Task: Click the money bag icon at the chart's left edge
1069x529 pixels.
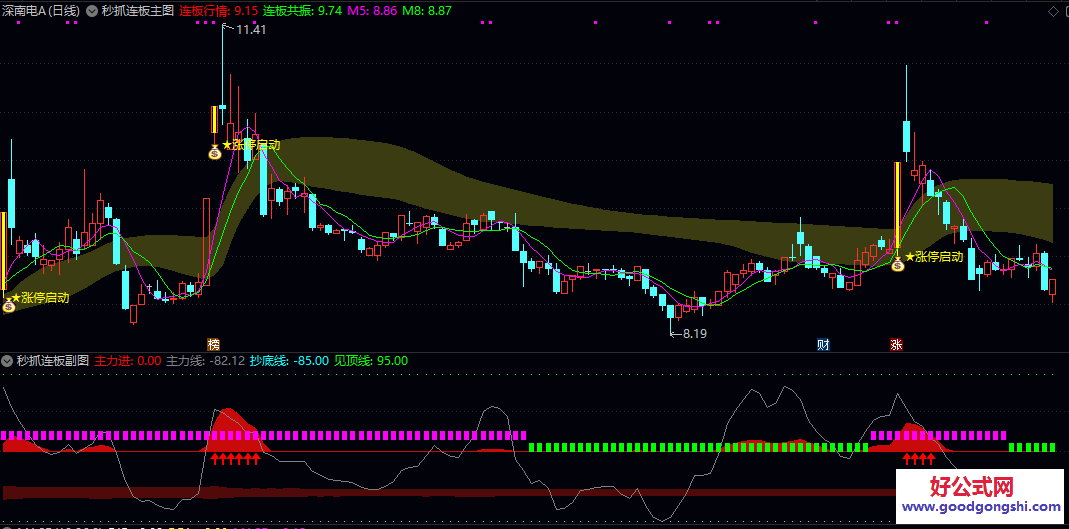Action: click(x=8, y=305)
